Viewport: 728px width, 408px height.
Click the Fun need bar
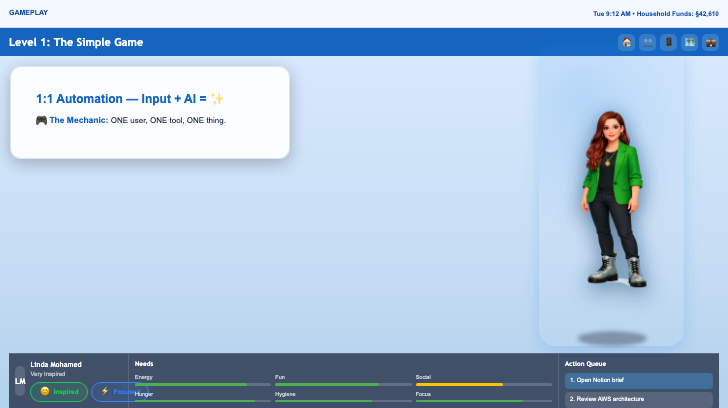(x=342, y=384)
